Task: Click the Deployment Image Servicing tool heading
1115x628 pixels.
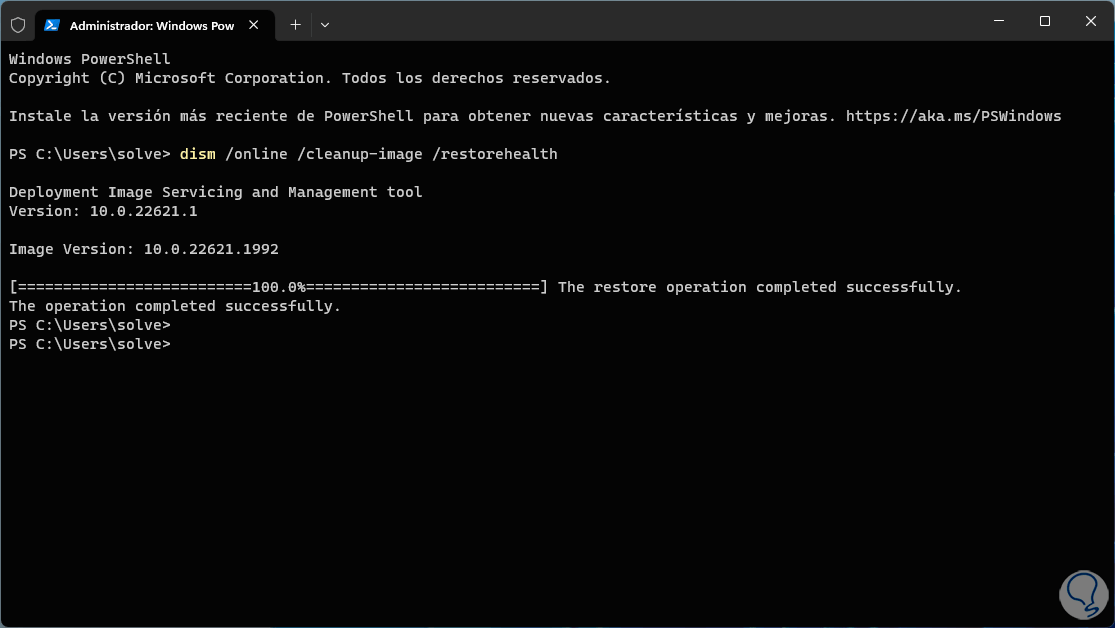Action: pyautogui.click(x=215, y=192)
